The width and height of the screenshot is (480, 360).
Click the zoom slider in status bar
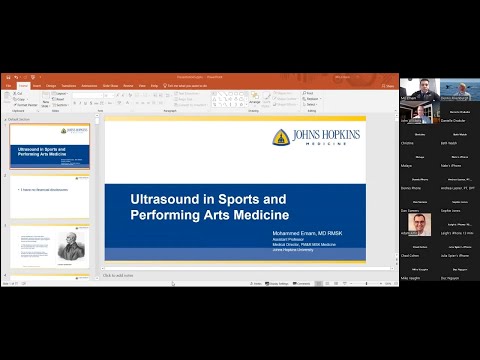pos(366,284)
